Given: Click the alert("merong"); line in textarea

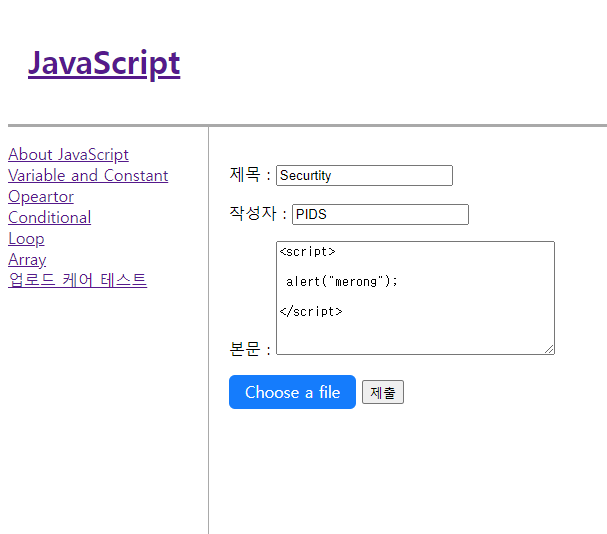Looking at the screenshot, I should tap(341, 282).
